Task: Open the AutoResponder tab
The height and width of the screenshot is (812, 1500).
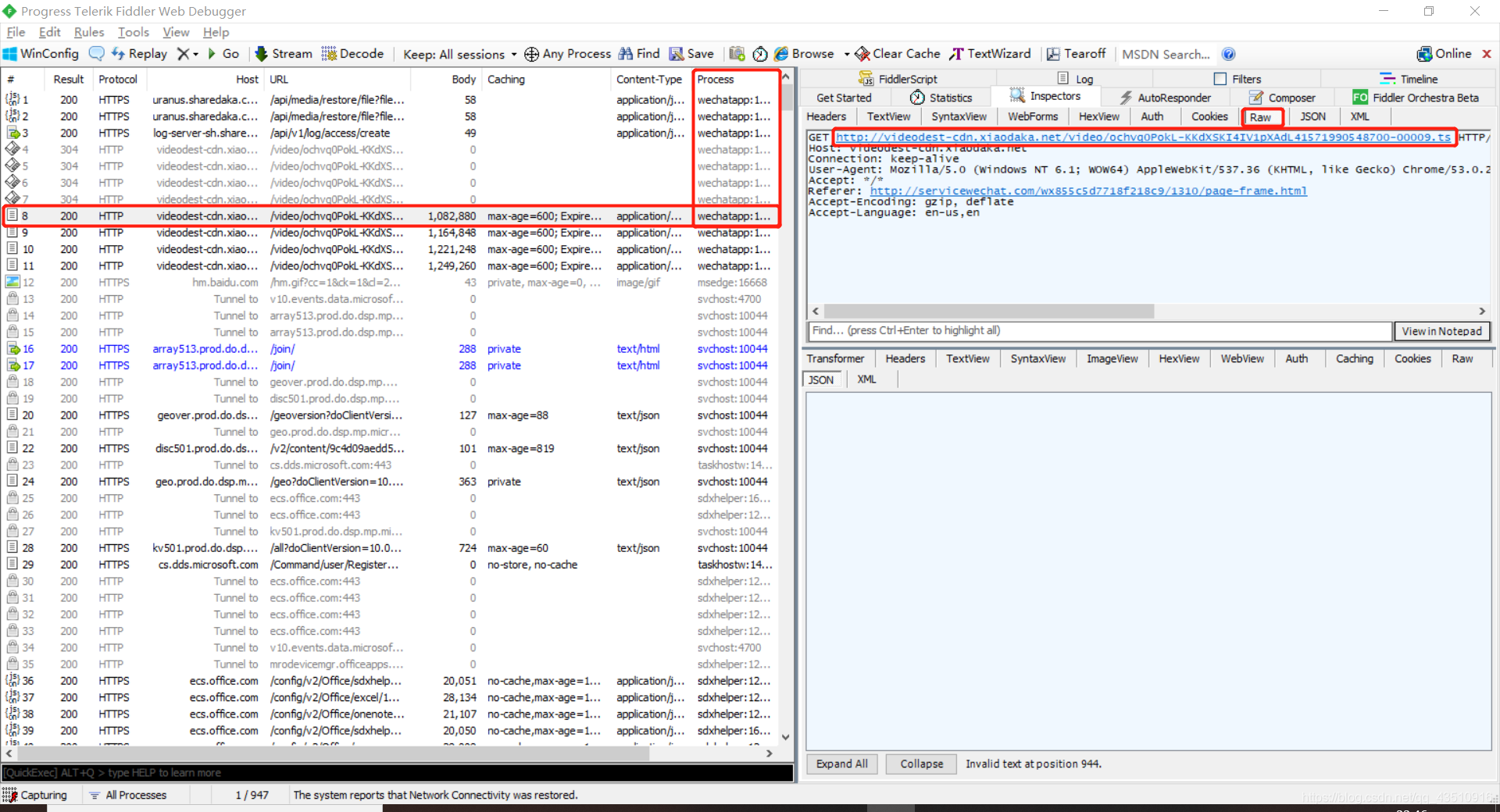Action: 1165,98
